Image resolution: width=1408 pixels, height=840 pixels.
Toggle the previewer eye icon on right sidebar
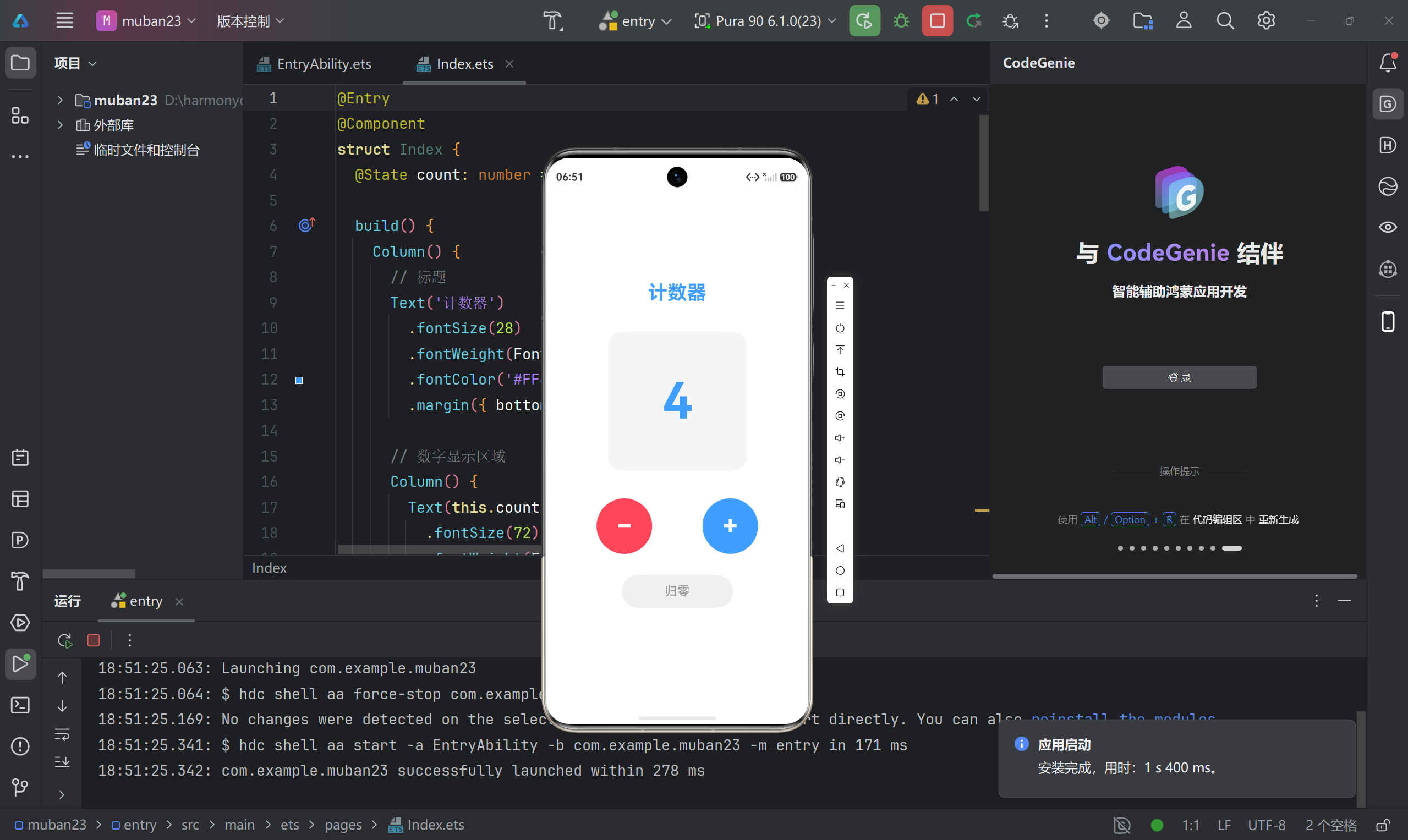click(x=1388, y=227)
